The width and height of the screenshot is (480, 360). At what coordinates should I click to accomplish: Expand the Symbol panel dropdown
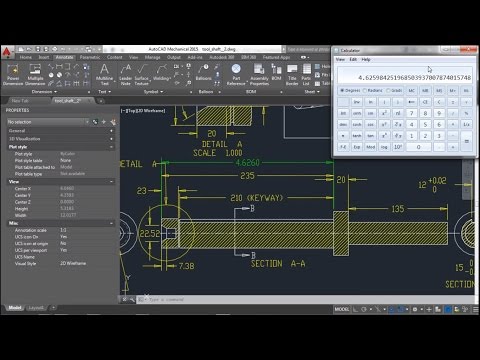[x=154, y=92]
